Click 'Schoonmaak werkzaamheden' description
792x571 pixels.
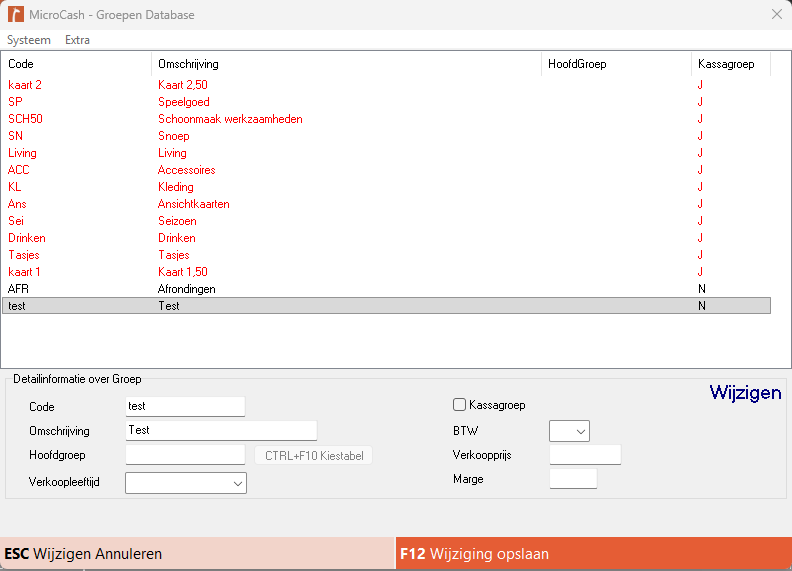230,119
